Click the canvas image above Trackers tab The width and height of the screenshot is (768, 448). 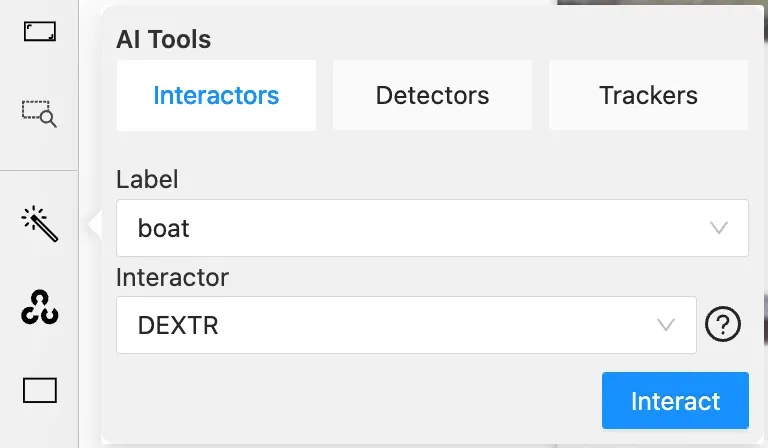tap(660, 4)
